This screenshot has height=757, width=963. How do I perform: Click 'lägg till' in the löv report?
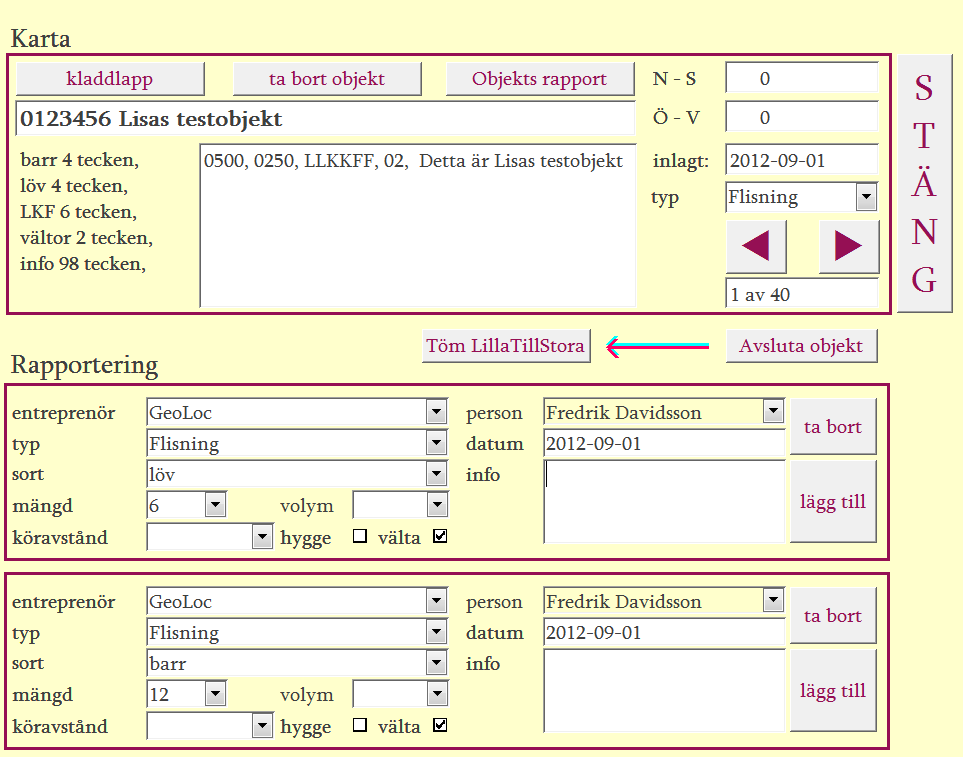[833, 502]
